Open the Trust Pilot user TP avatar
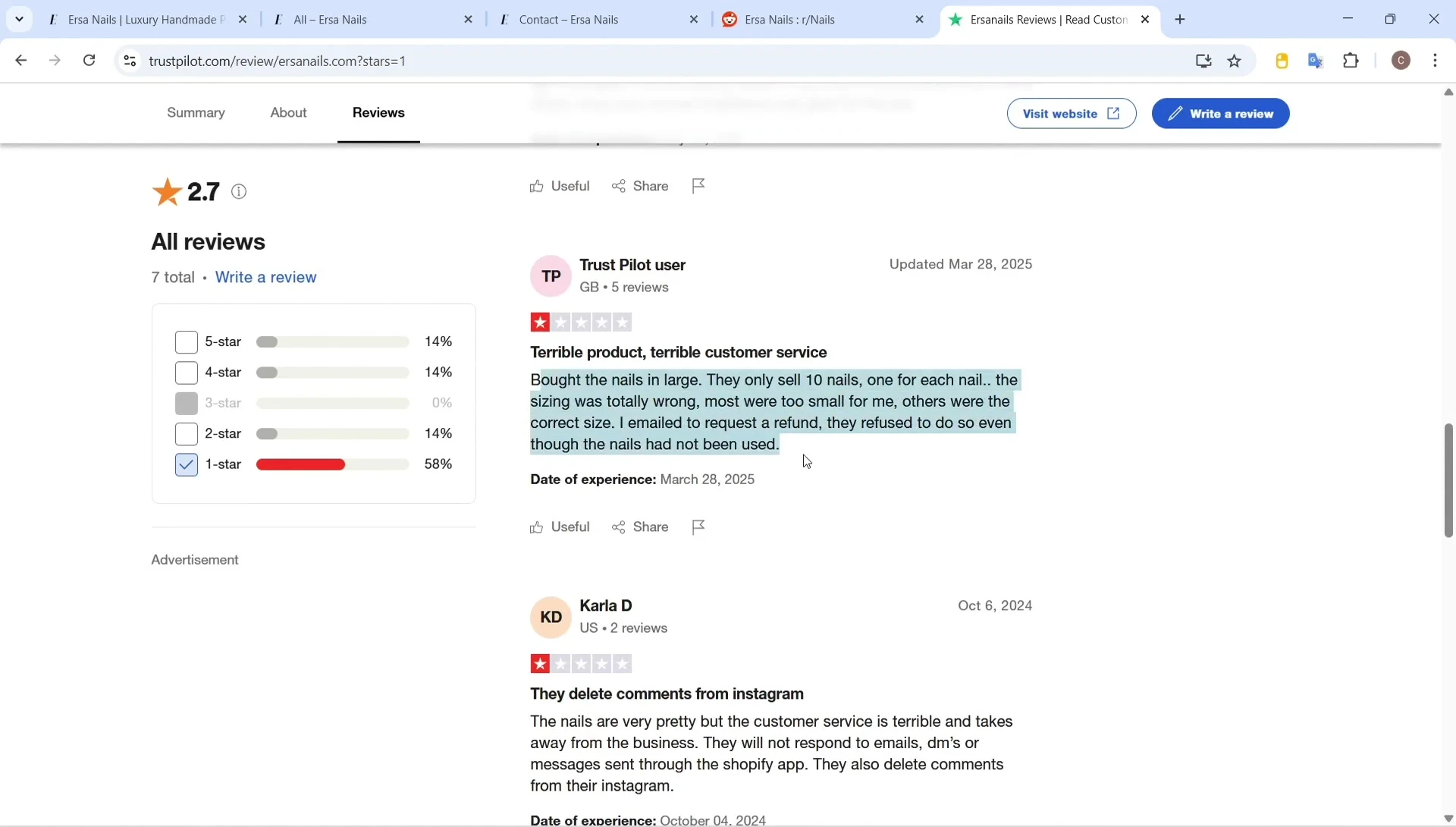The image size is (1456, 827). pyautogui.click(x=551, y=276)
